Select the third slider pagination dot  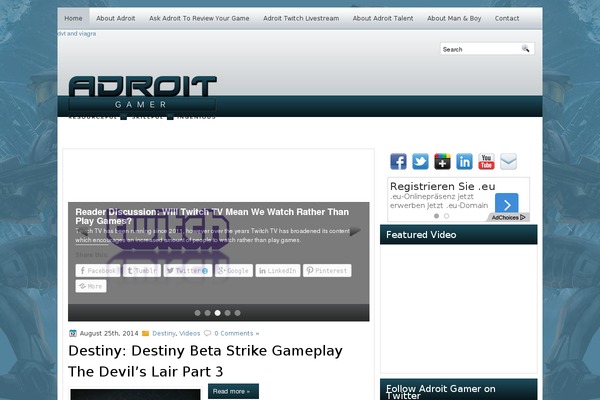[x=217, y=313]
